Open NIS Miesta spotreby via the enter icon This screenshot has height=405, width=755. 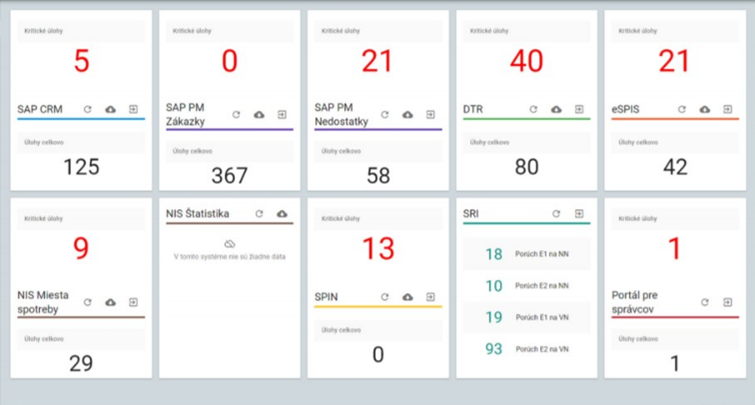pyautogui.click(x=133, y=302)
